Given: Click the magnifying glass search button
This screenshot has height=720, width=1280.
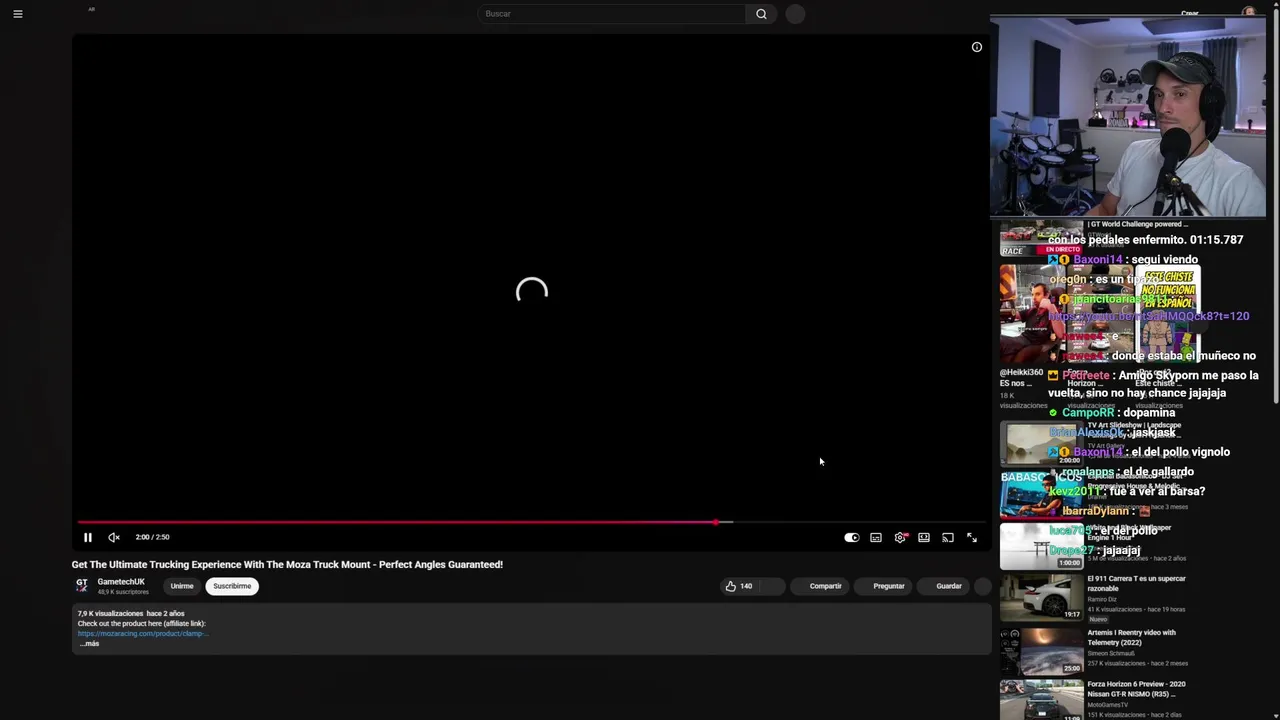Looking at the screenshot, I should coord(761,14).
